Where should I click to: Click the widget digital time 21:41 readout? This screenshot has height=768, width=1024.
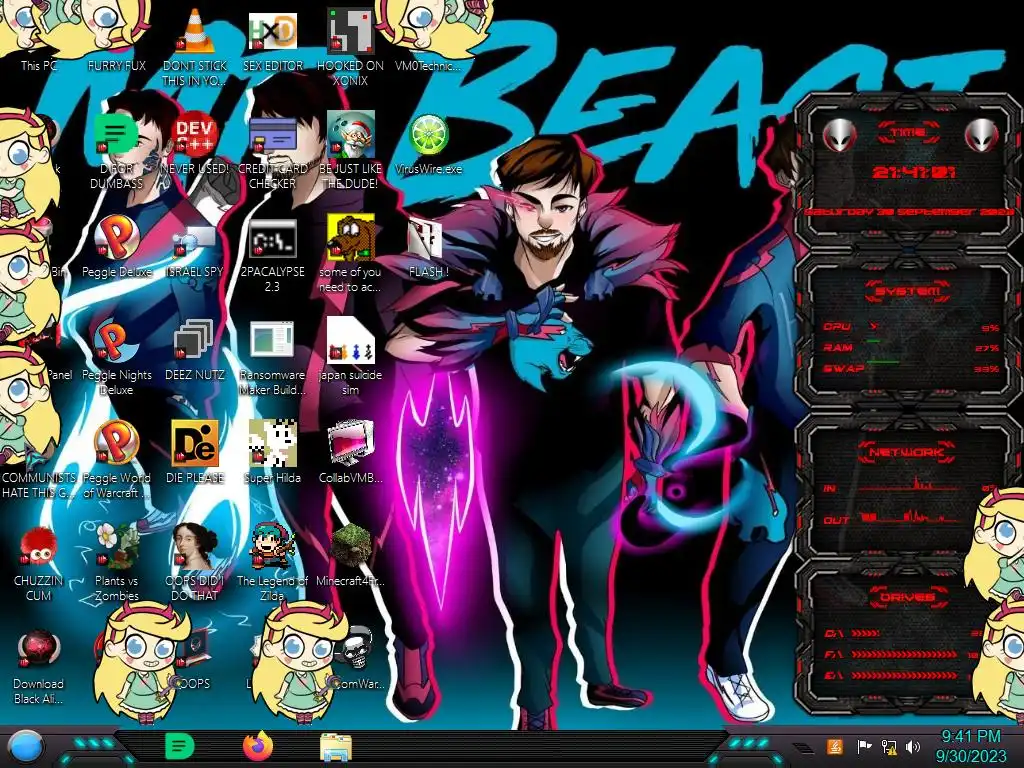[914, 172]
